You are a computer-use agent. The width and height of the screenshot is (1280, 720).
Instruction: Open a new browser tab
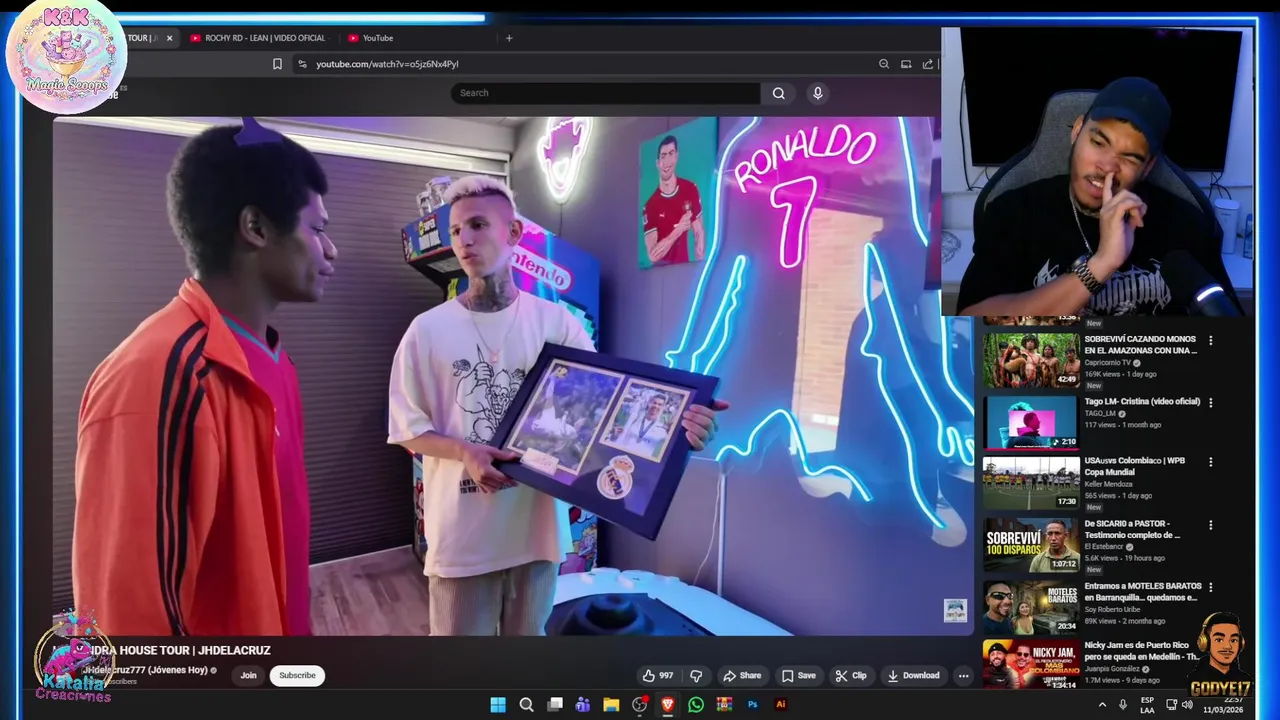509,38
